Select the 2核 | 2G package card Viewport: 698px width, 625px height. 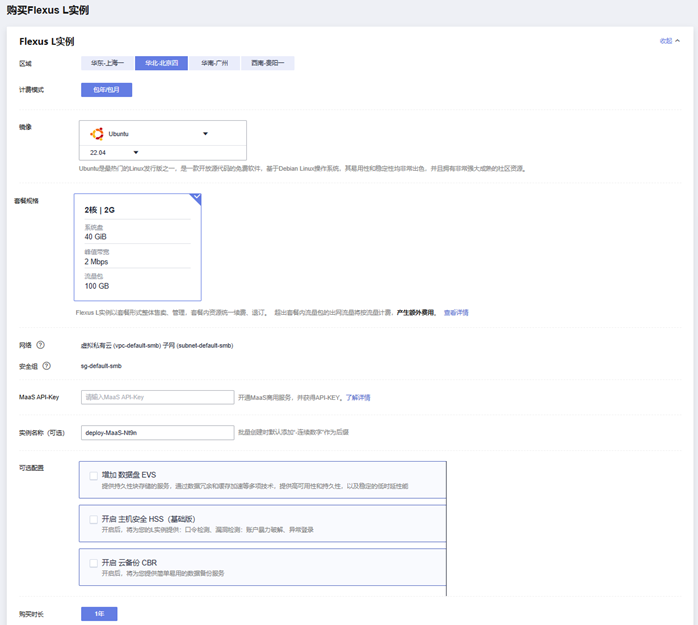pos(137,245)
